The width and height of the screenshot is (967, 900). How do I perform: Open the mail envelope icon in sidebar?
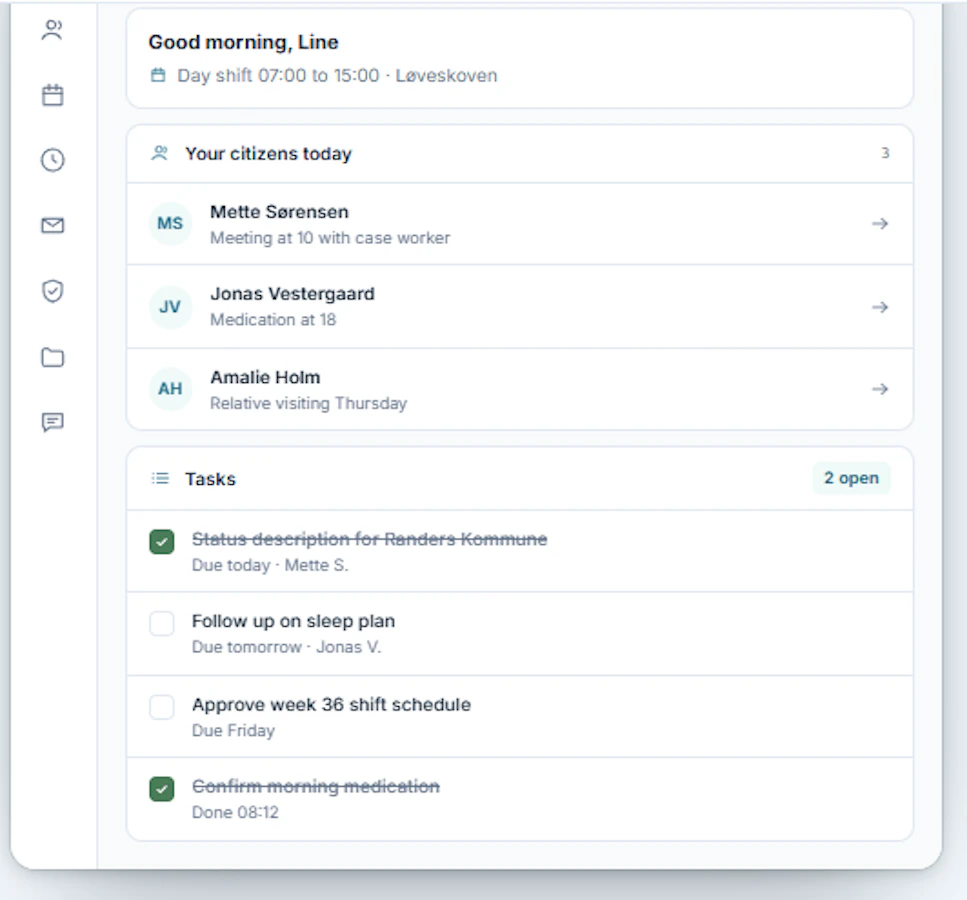pos(52,225)
